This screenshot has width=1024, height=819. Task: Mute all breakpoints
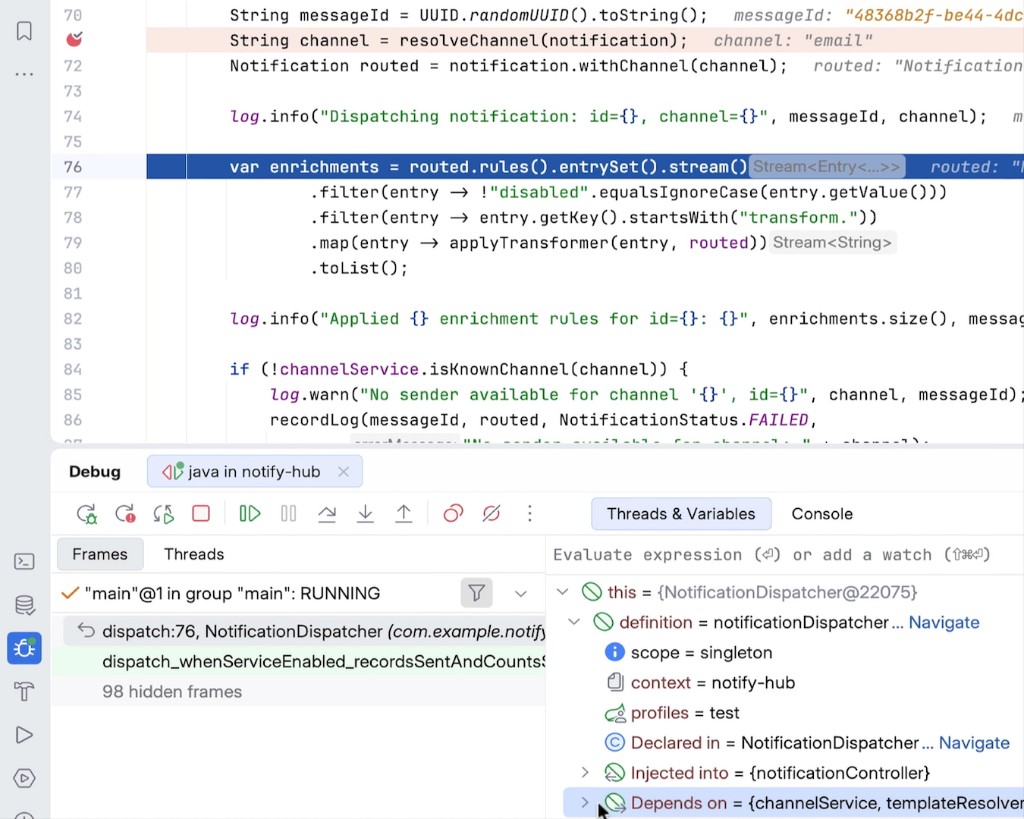491,514
